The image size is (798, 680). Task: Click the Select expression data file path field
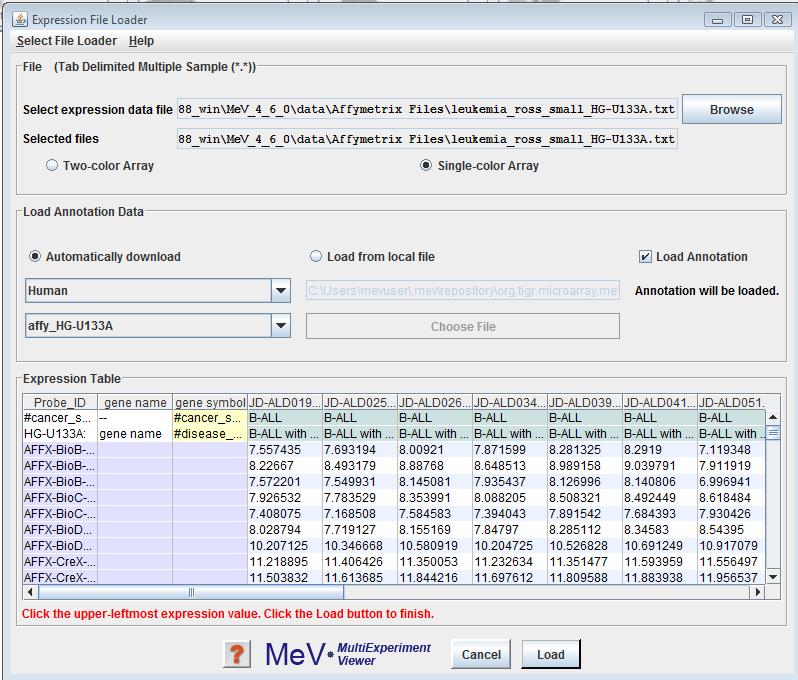point(427,109)
